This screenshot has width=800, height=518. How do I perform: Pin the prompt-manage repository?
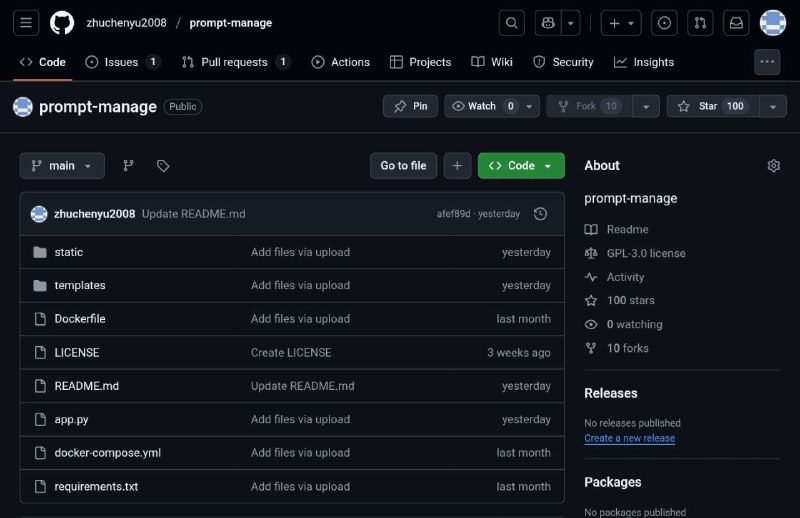point(410,106)
